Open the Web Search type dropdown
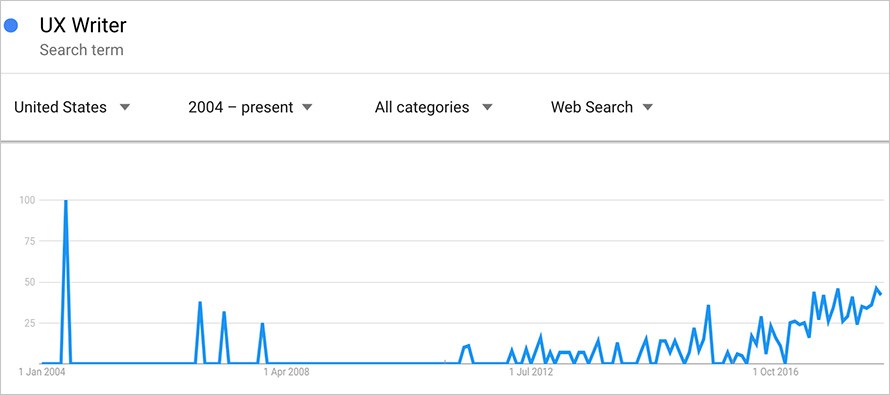 pyautogui.click(x=602, y=107)
